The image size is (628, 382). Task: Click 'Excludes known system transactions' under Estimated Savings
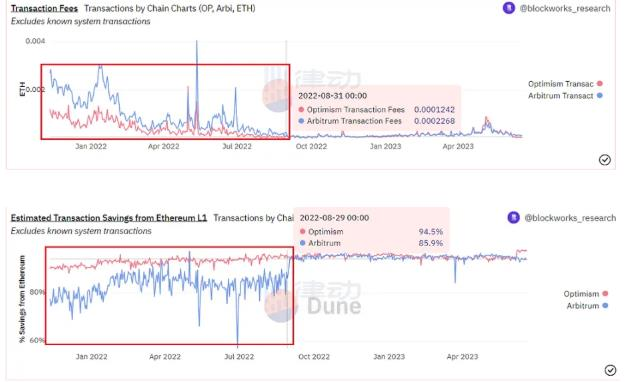click(x=81, y=231)
